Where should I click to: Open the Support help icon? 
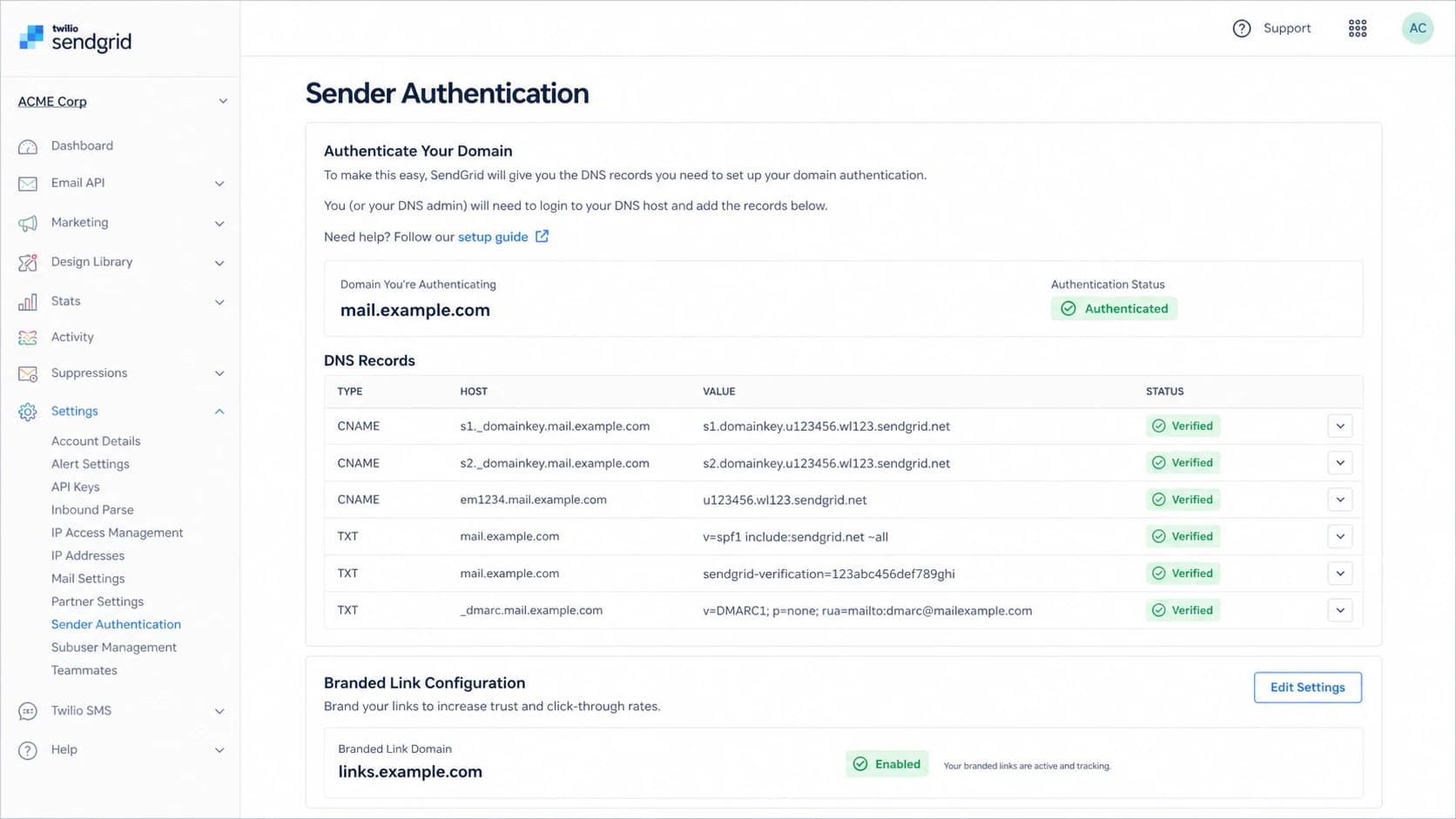1242,29
